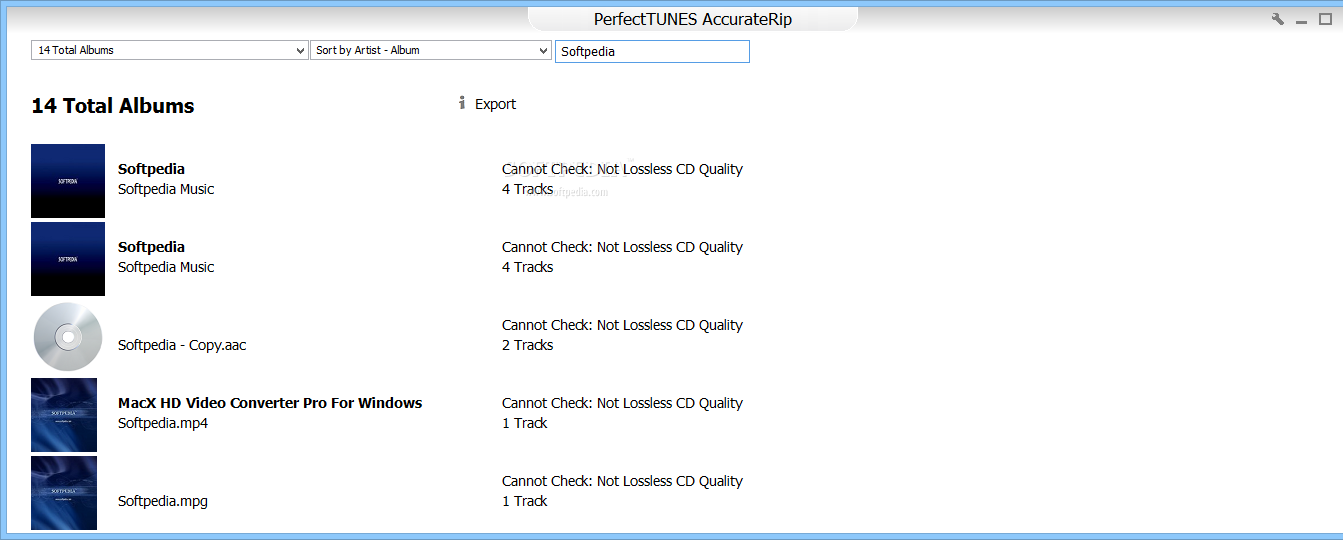This screenshot has height=540, width=1343.
Task: Click 'MacX HD Video Converter Pro For Windows' title
Action: pos(270,403)
